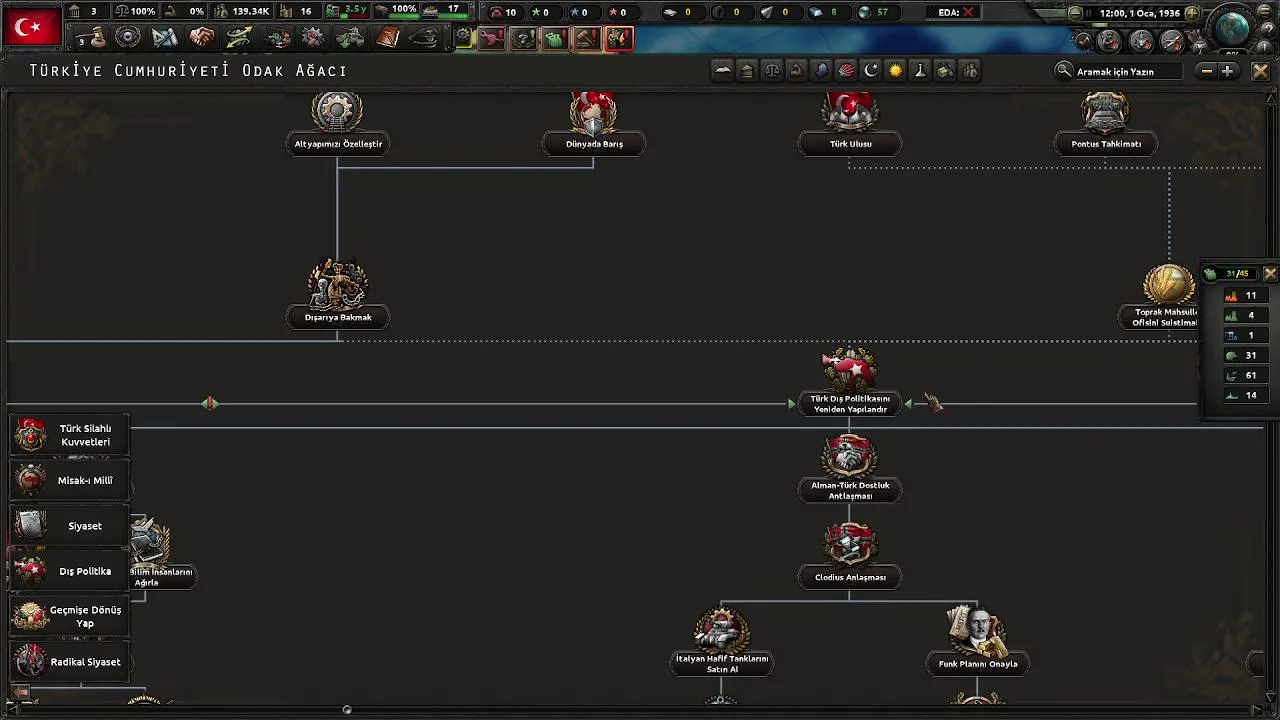
Task: Click the date 12:00, 1 Oca, 1936
Action: click(x=1140, y=13)
